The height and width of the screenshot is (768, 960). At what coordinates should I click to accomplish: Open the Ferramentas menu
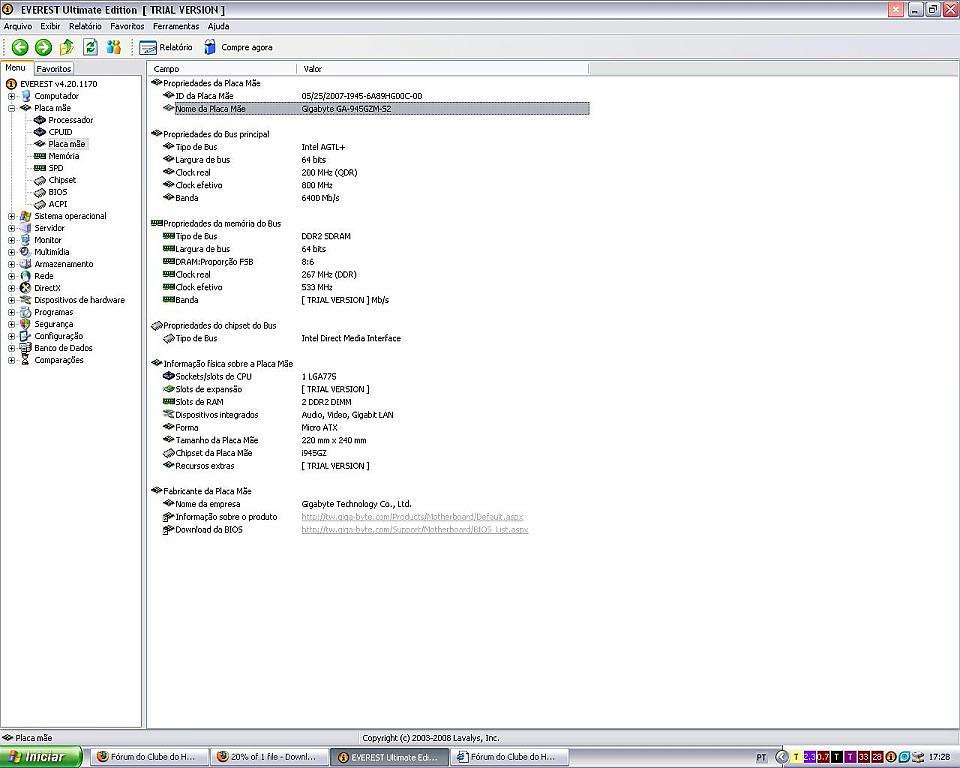tap(176, 26)
